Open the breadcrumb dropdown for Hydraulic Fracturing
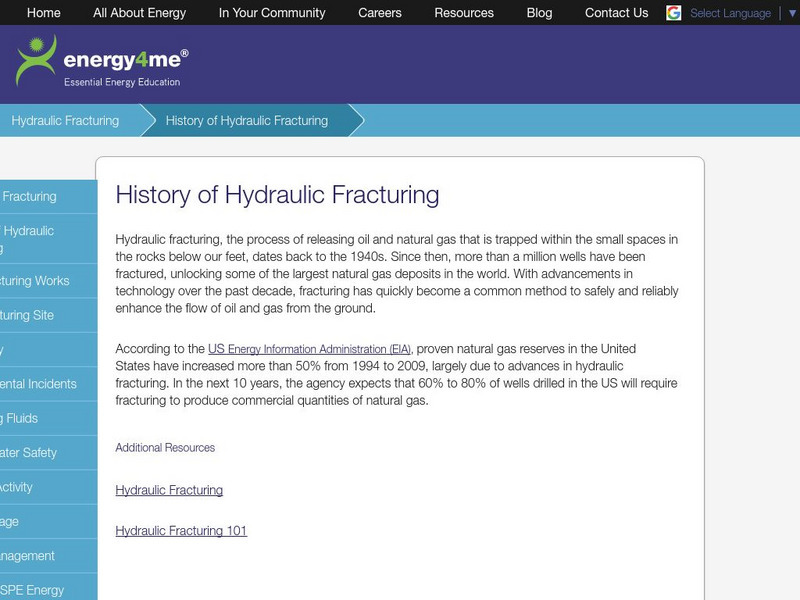This screenshot has height=600, width=800. point(66,120)
